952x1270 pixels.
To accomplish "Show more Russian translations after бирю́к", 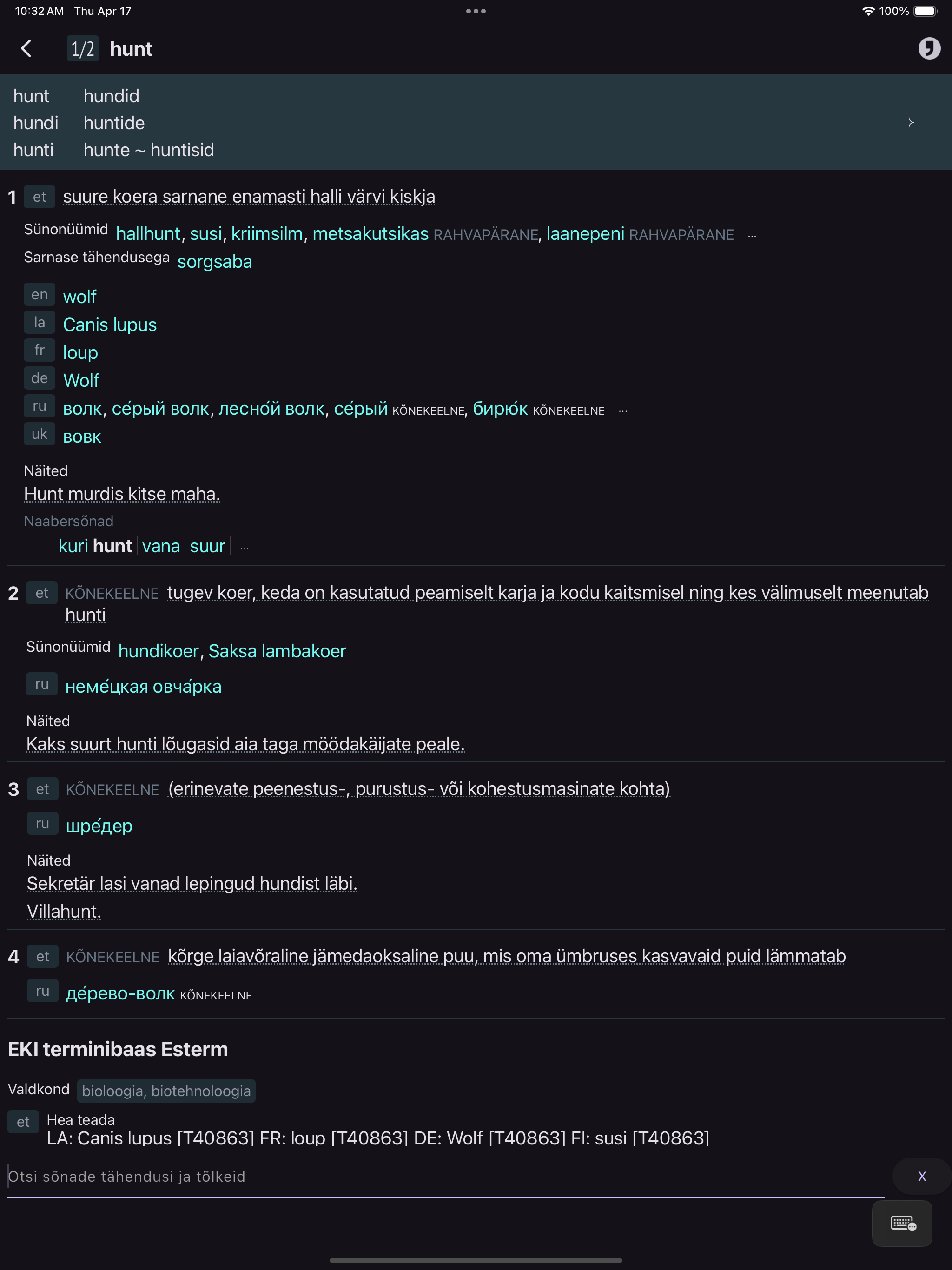I will 622,411.
